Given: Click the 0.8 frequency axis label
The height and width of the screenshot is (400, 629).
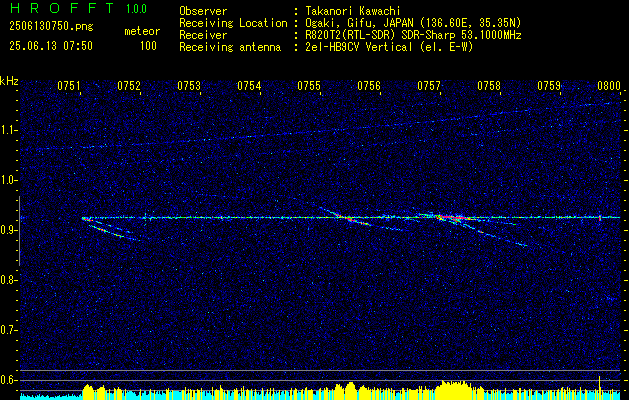Looking at the screenshot, I should coord(7,280).
